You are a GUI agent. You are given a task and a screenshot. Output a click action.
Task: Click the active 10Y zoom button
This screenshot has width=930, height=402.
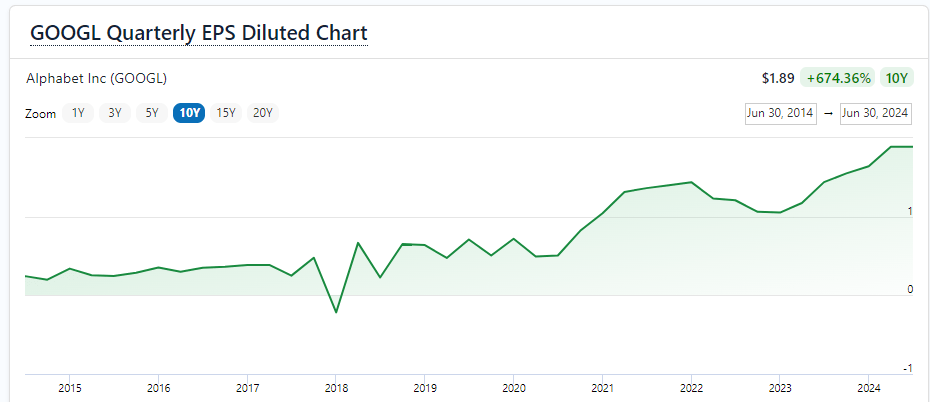coord(188,113)
